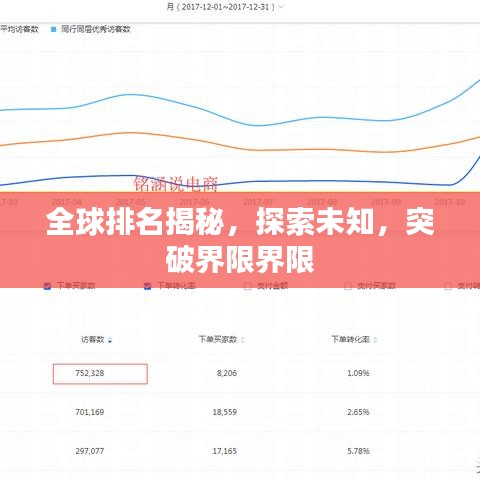Click the red 全球排名揭秘 title banner
The image size is (480, 480).
pyautogui.click(x=240, y=240)
